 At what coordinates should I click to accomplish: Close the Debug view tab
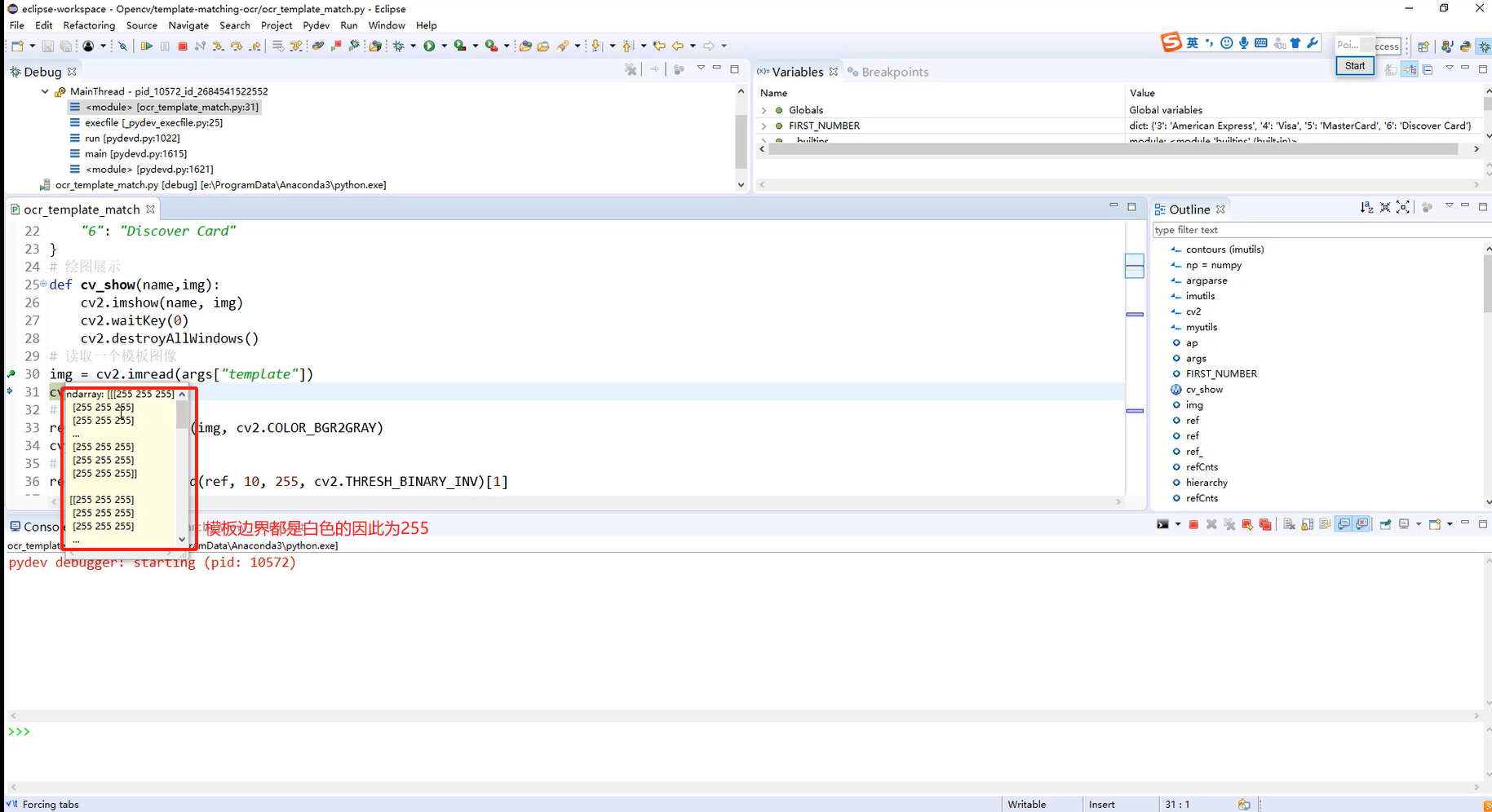pos(72,72)
